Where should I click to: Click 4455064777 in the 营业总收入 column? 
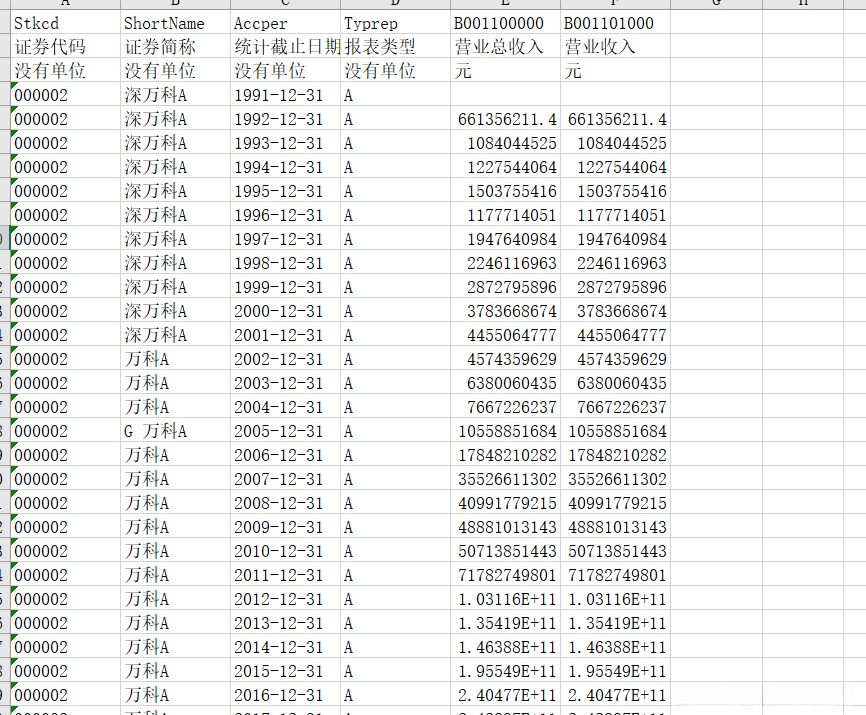coord(505,335)
